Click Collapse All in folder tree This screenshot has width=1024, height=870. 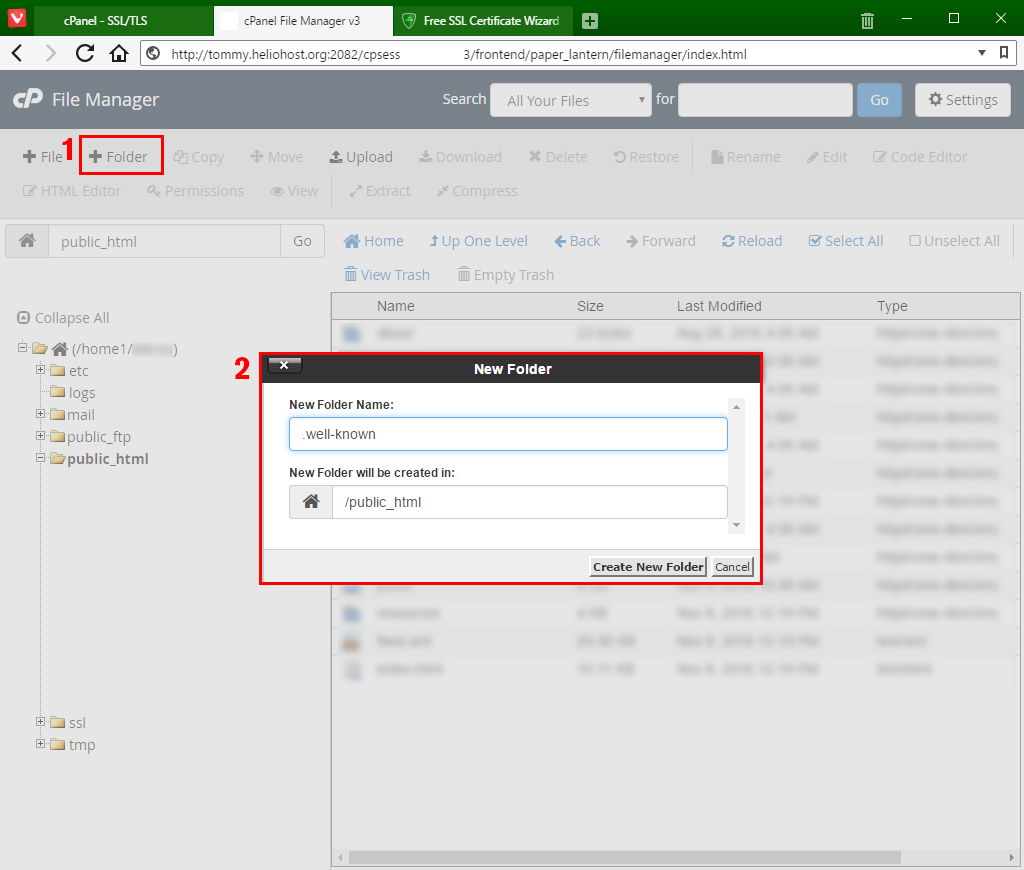pos(63,318)
